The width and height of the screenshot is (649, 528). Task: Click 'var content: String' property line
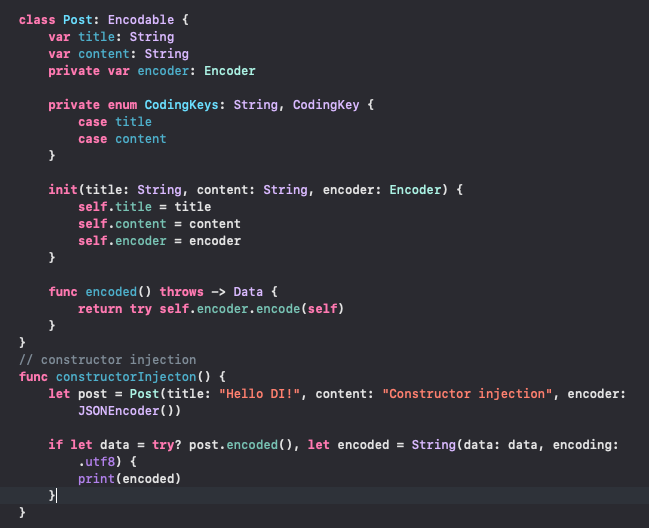118,54
